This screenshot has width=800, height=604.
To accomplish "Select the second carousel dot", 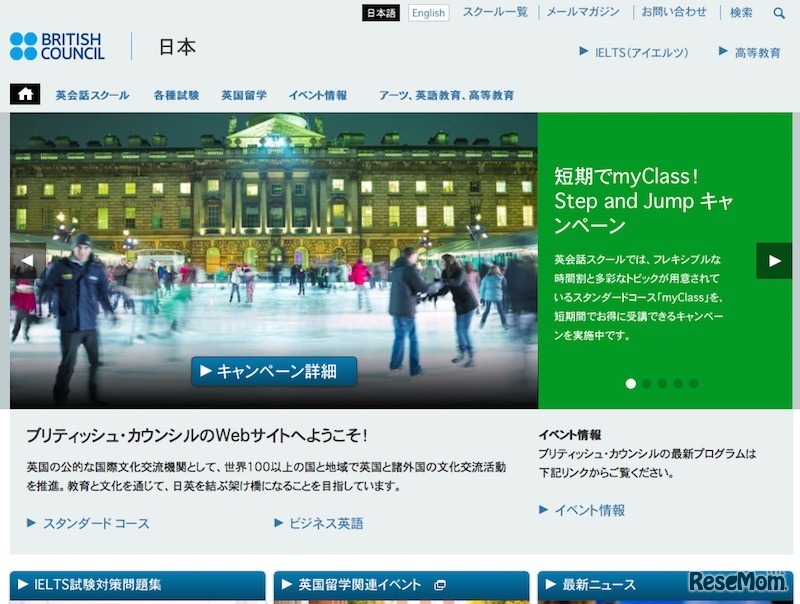I will point(644,381).
